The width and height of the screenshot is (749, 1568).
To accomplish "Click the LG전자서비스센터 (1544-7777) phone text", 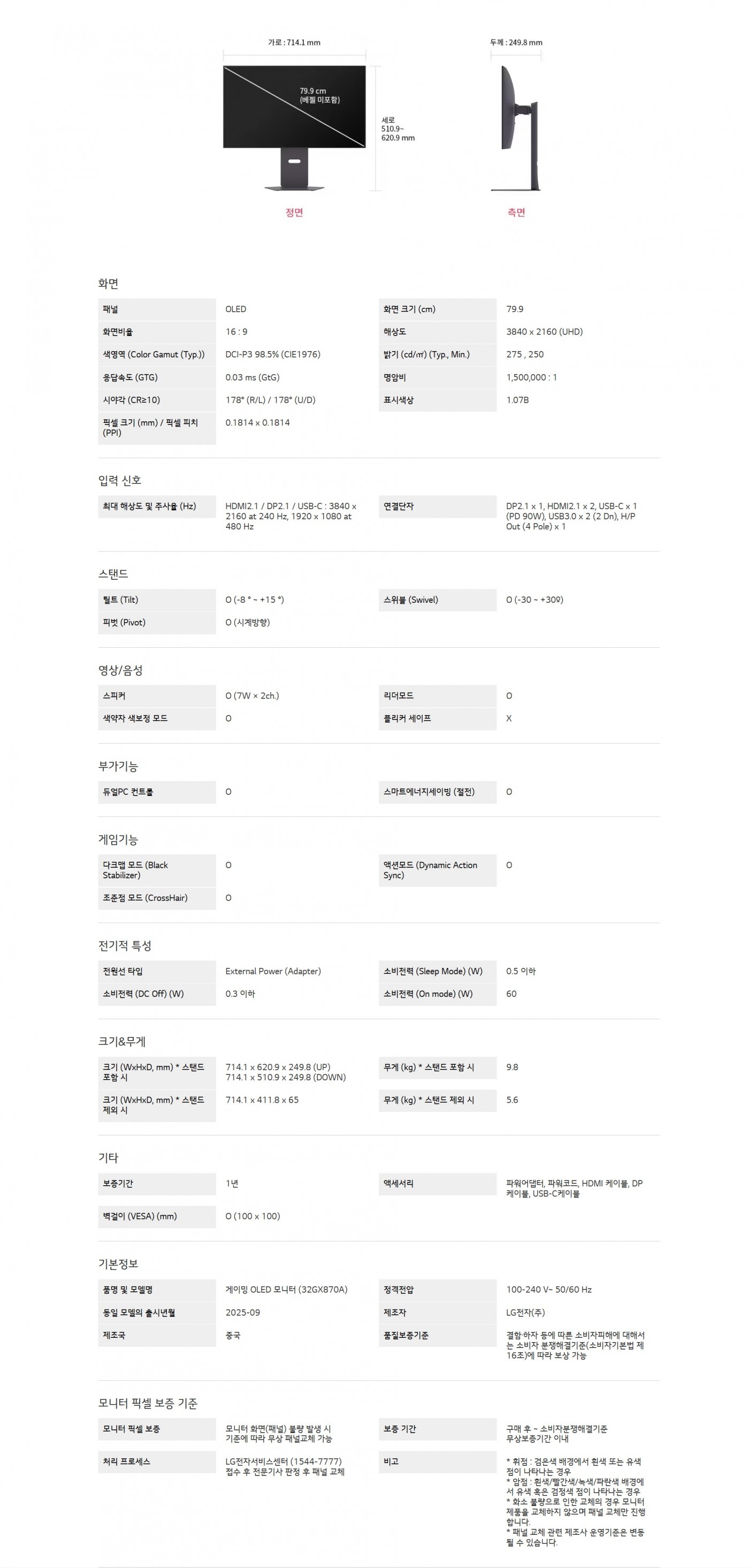I will click(x=283, y=1461).
